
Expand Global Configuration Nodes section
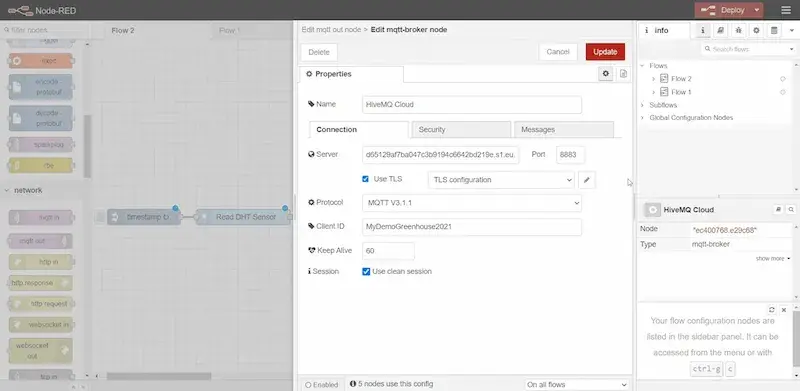tap(642, 118)
